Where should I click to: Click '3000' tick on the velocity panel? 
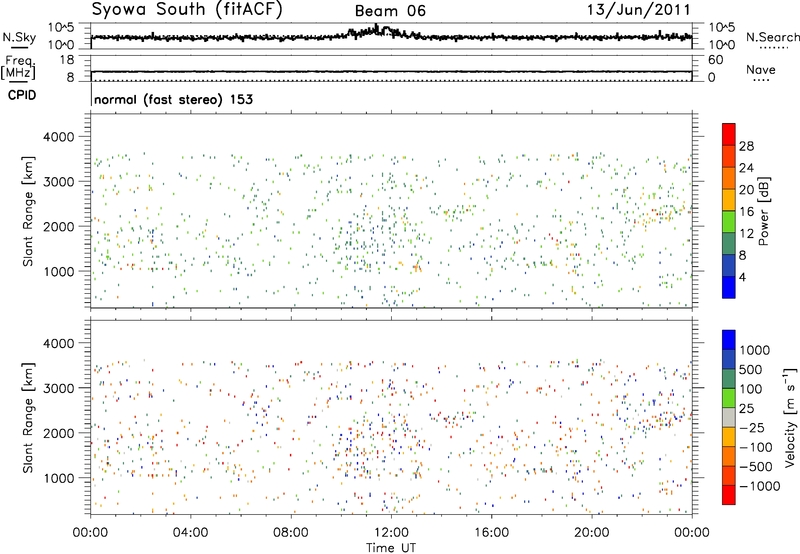[59, 388]
